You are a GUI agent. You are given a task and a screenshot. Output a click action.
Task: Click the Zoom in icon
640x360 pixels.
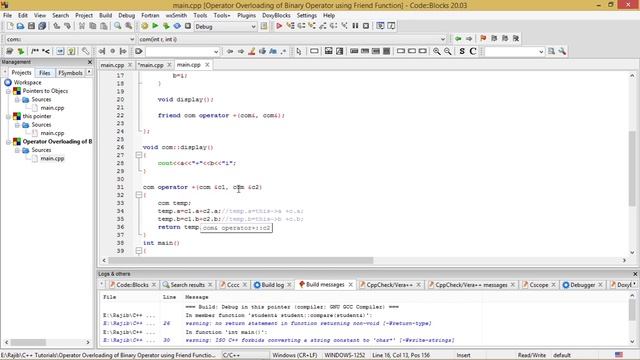tap(437, 51)
